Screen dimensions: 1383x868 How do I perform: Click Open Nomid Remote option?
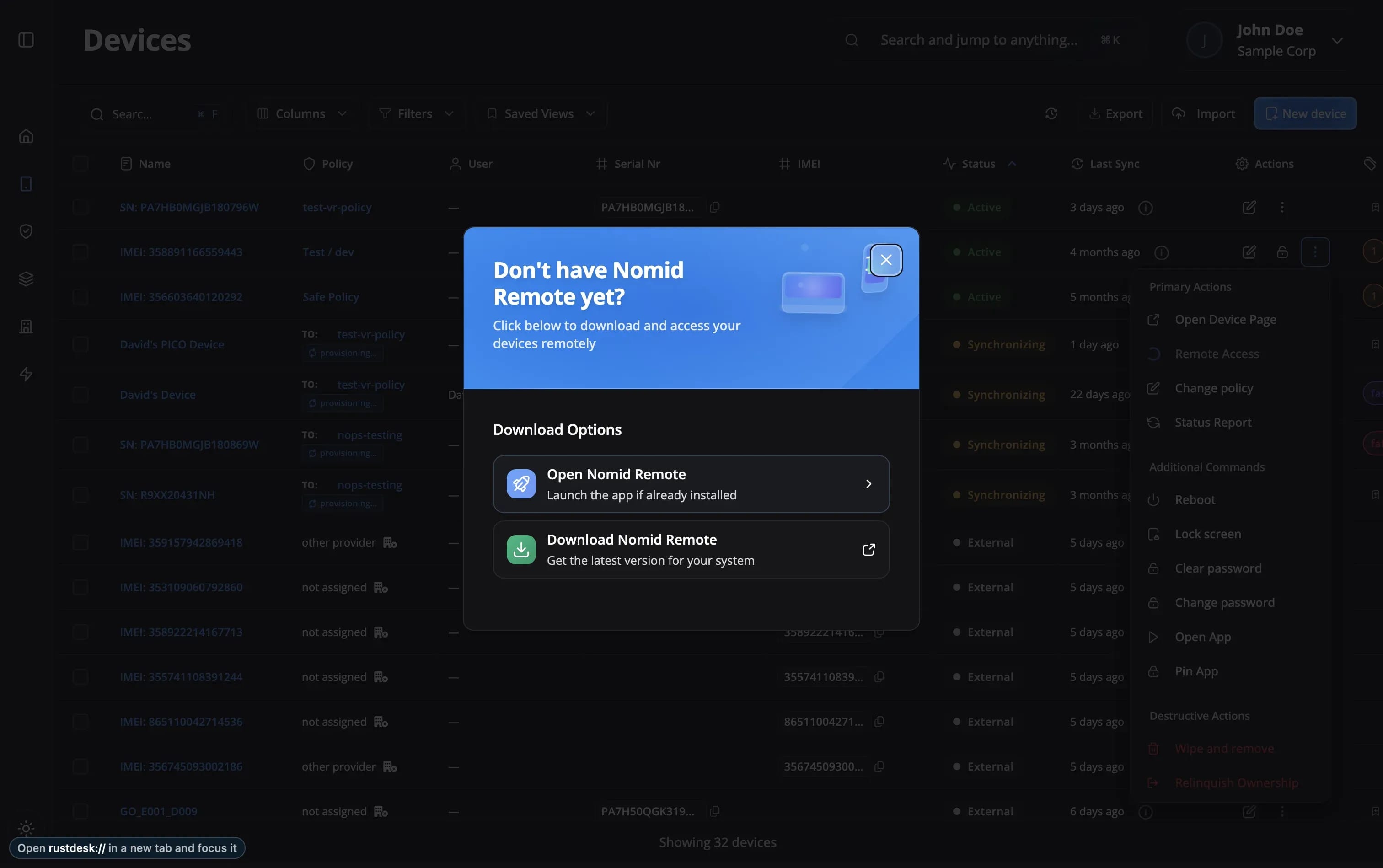tap(691, 484)
